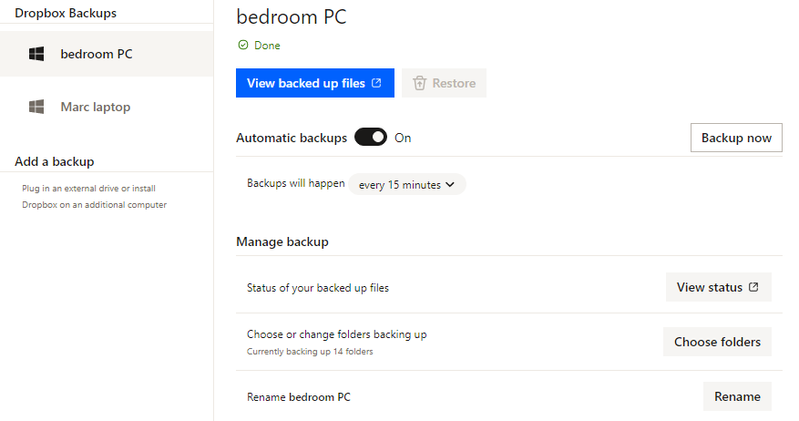799x421 pixels.
Task: Select the Marc laptop backup in sidebar
Action: 95,107
